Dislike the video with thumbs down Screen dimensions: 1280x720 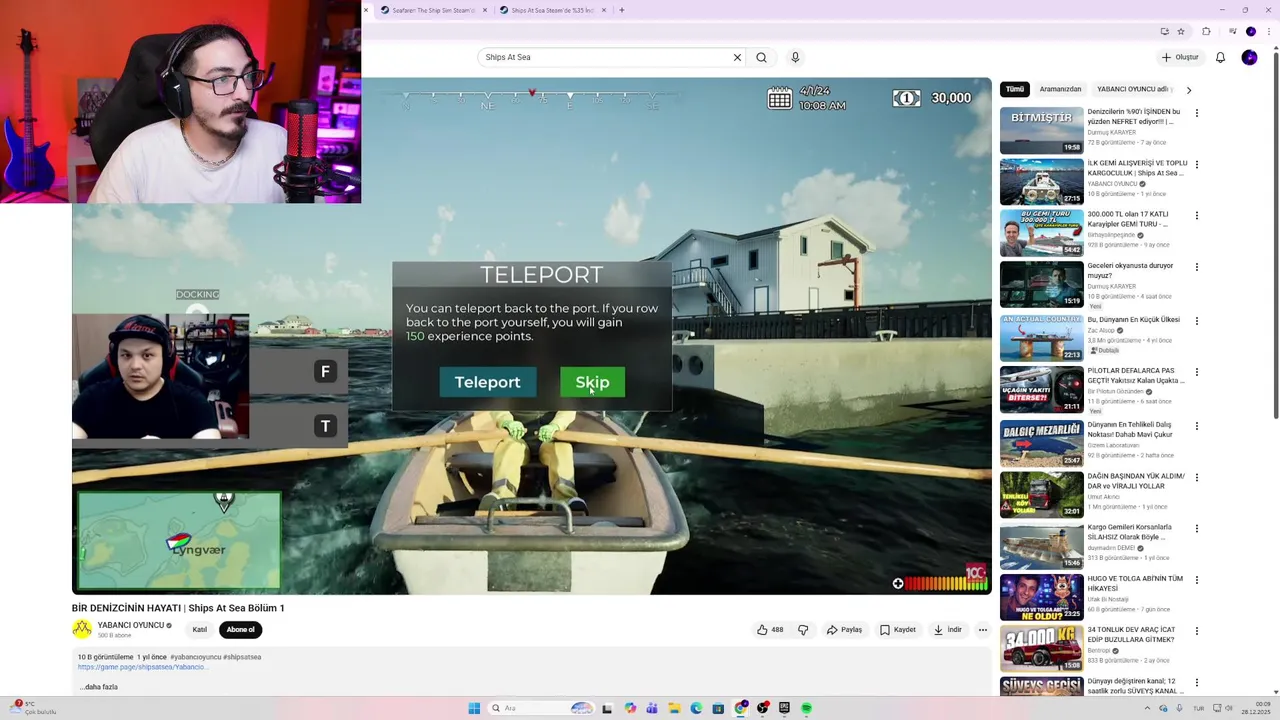coord(803,630)
